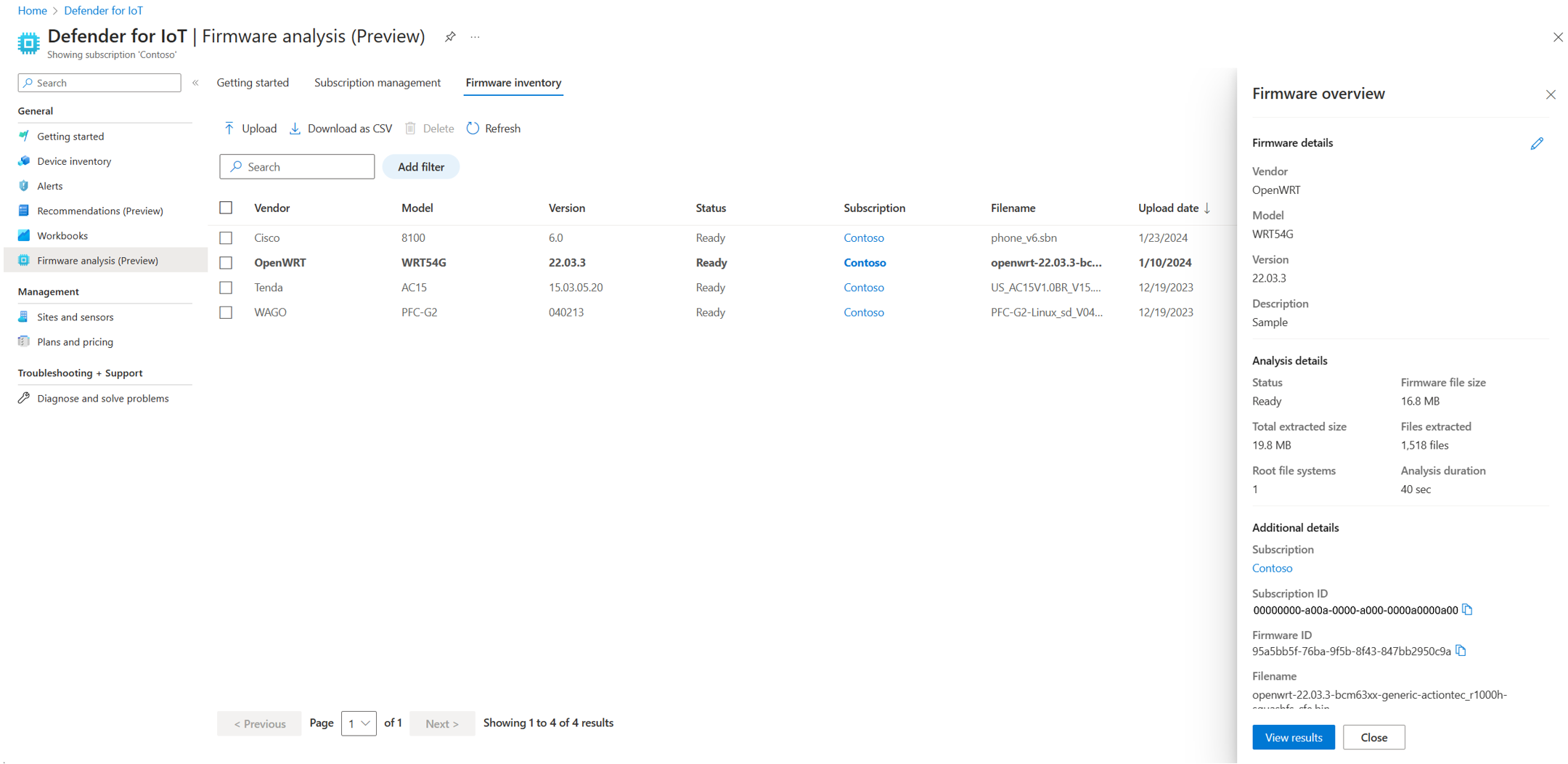Click the View results button
This screenshot has width=1568, height=764.
[x=1293, y=737]
